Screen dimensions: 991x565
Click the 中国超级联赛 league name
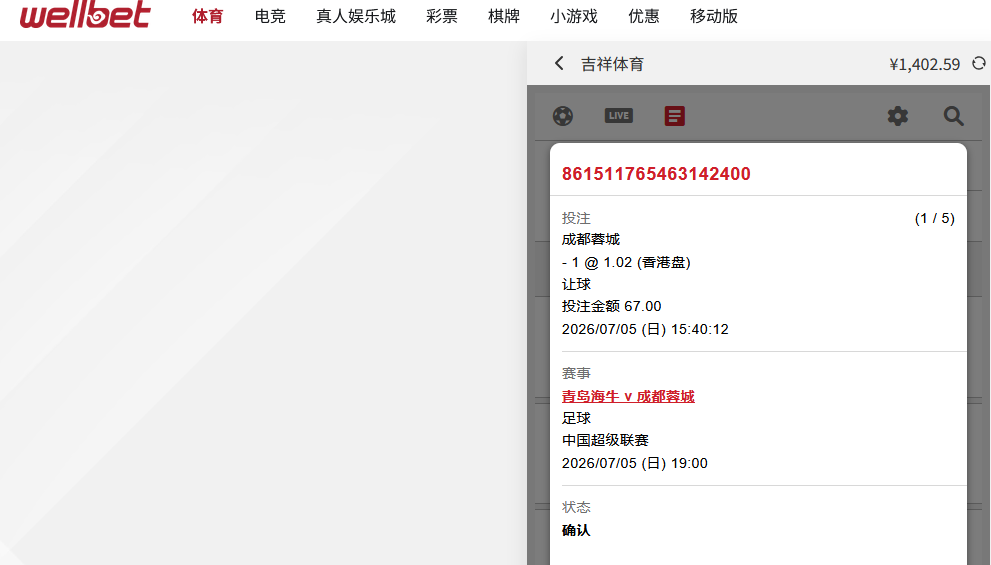(x=605, y=440)
